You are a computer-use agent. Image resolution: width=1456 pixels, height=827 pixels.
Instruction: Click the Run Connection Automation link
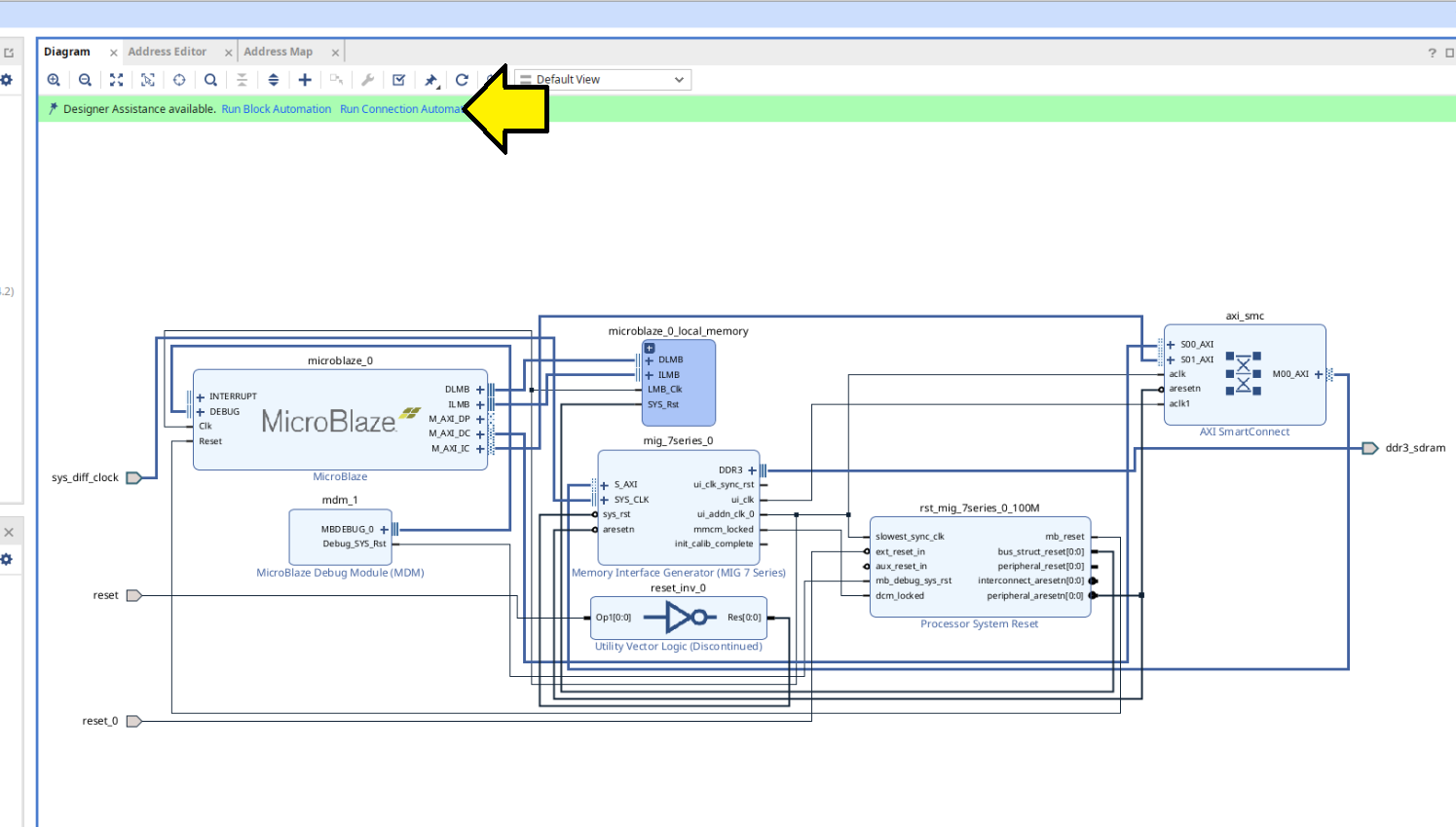[x=399, y=109]
